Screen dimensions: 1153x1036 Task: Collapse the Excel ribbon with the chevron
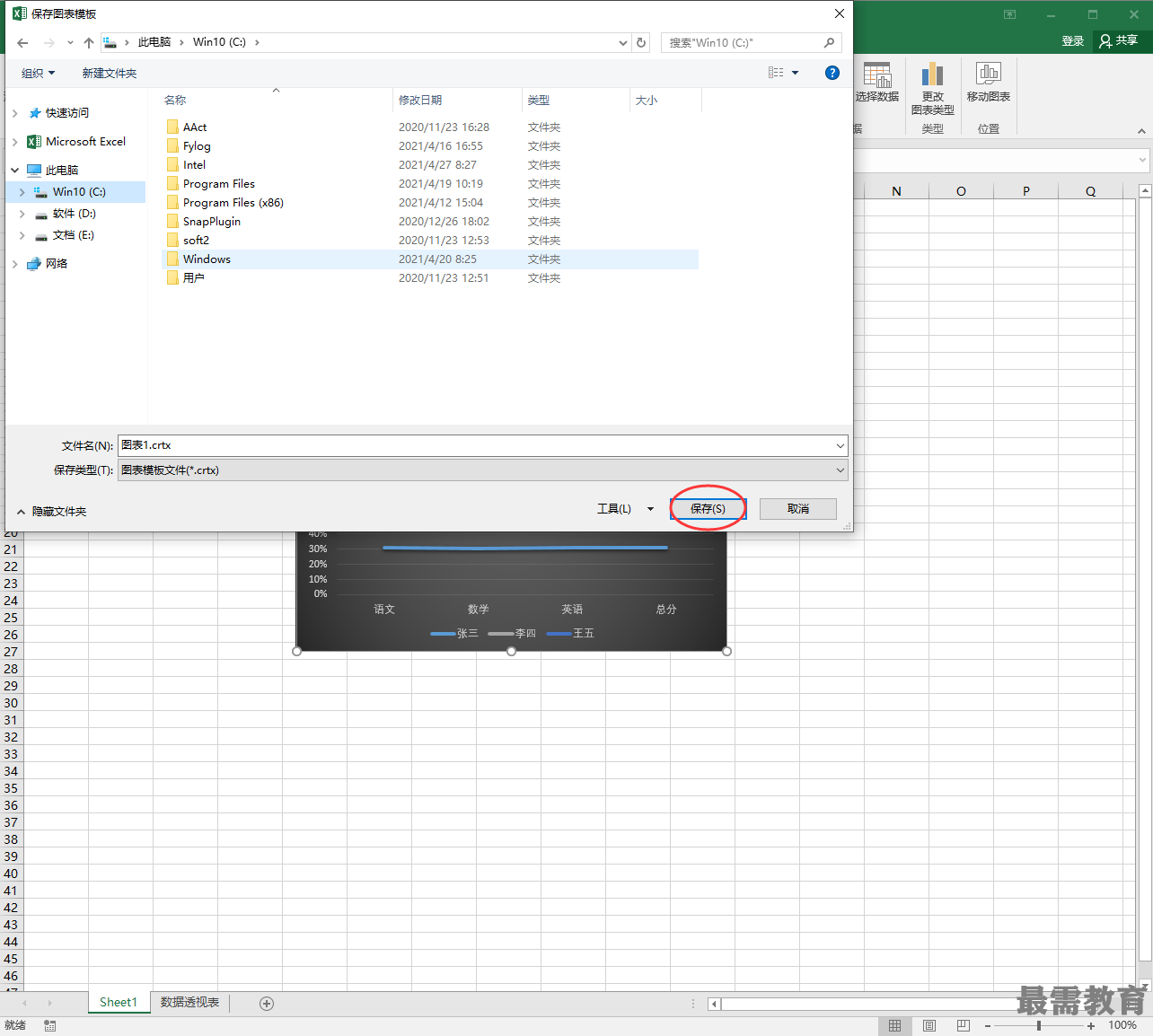coord(1141,131)
